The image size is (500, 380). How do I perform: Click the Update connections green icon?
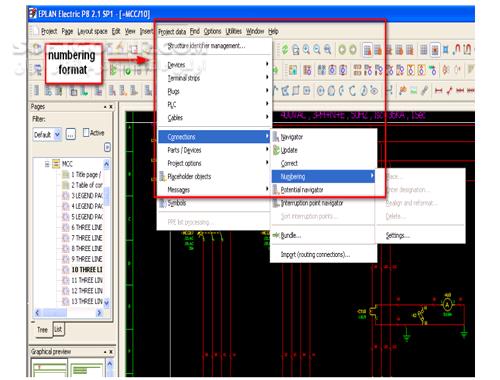click(276, 150)
